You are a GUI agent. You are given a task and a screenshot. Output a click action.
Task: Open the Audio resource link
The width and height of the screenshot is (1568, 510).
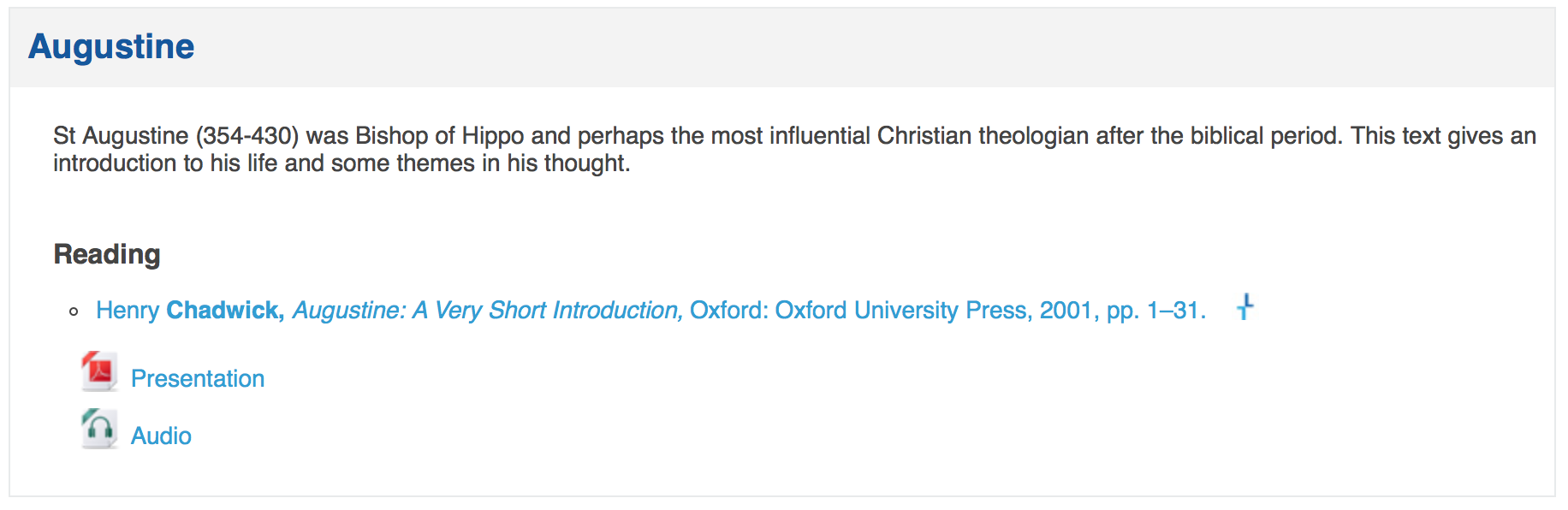click(161, 436)
